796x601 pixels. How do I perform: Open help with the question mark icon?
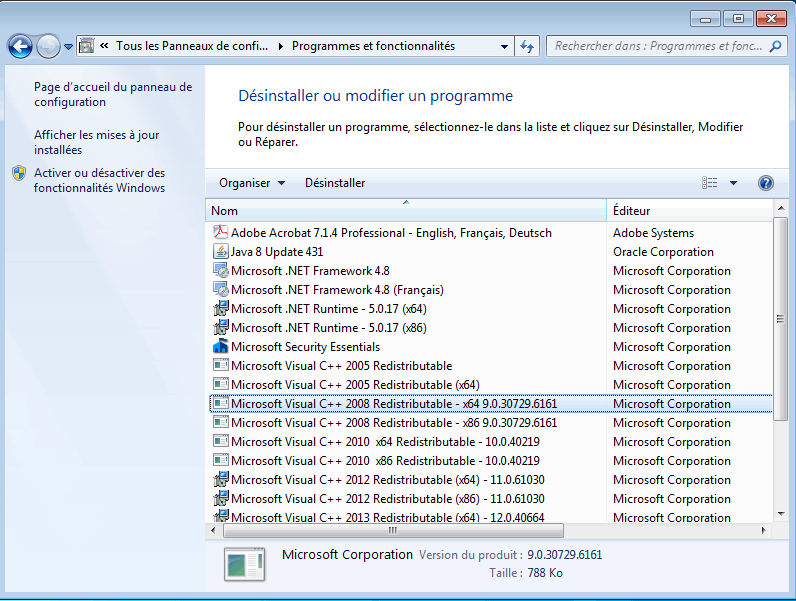(766, 183)
